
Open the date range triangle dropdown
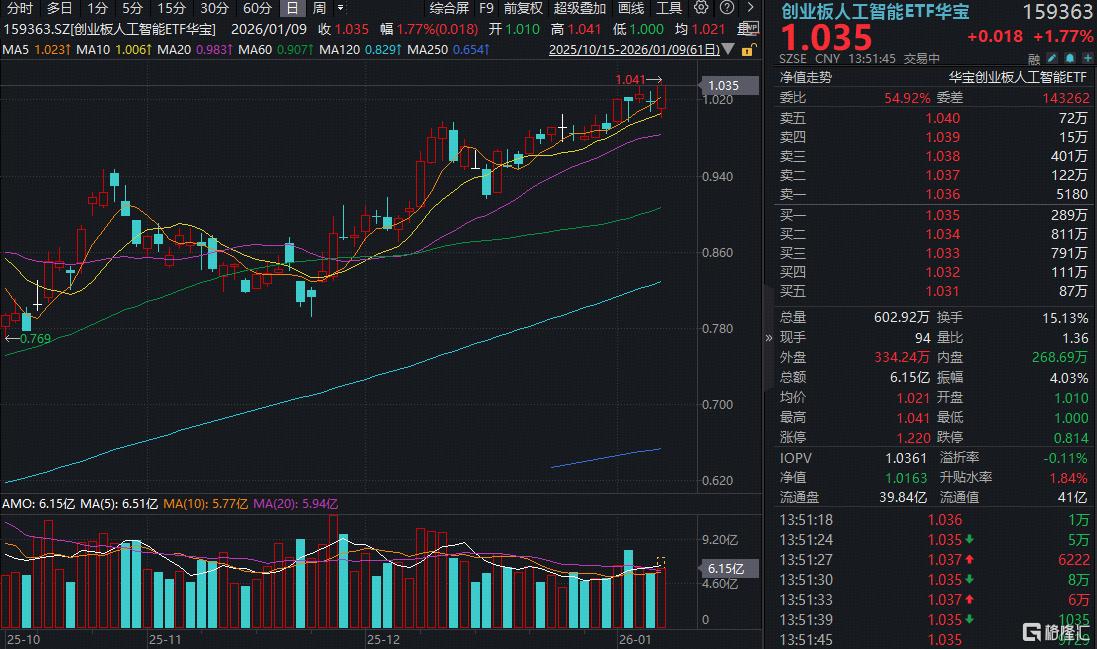tap(728, 49)
